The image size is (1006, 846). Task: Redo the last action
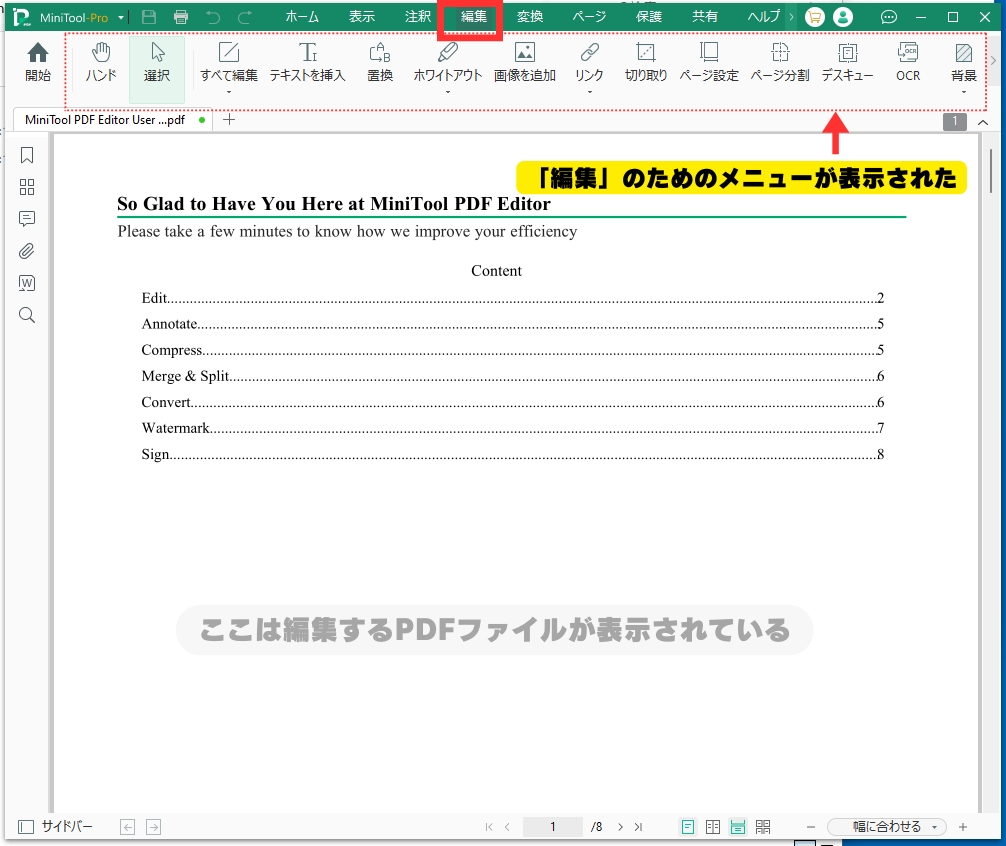(x=244, y=17)
